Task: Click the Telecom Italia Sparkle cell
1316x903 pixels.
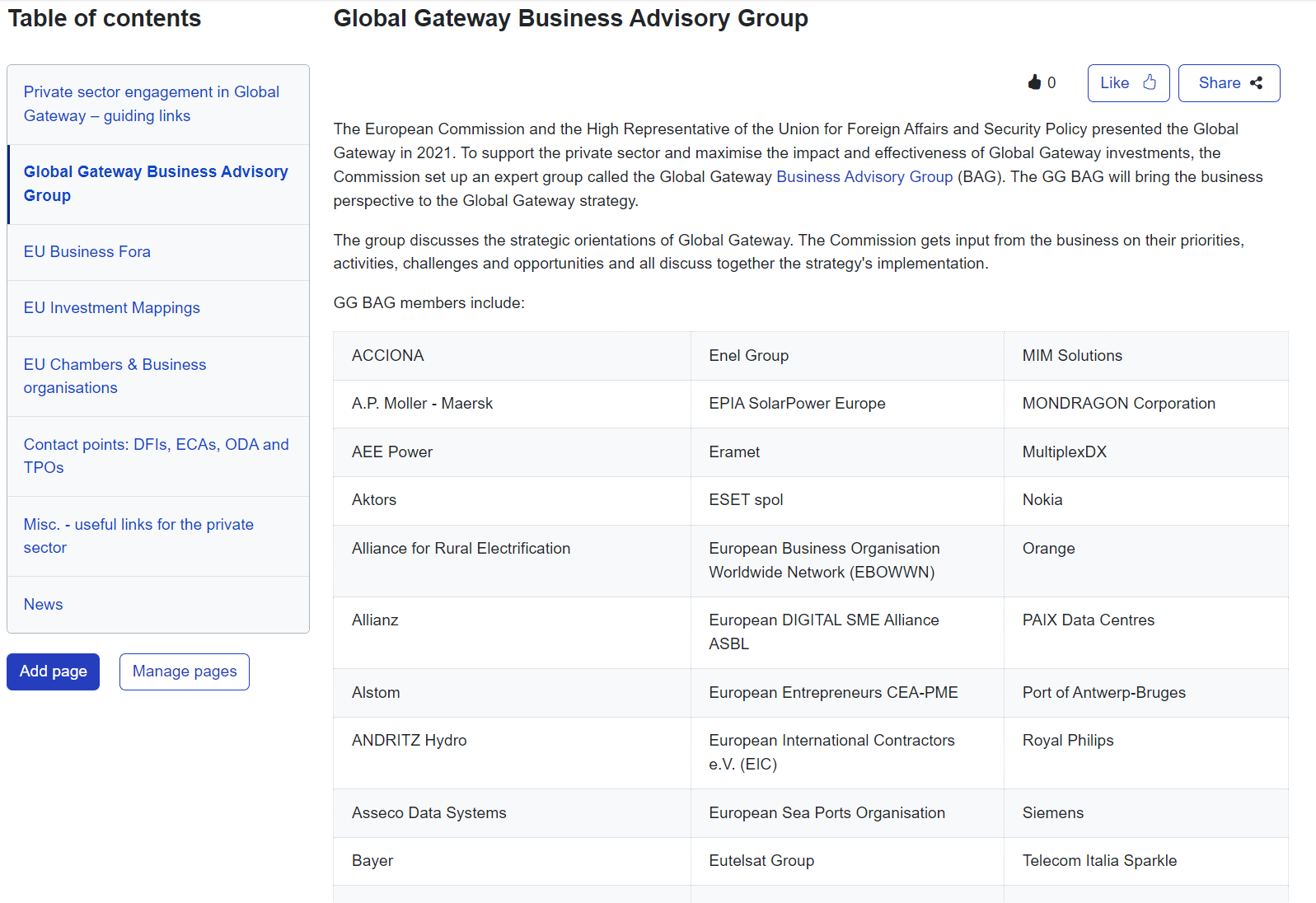Action: point(1146,861)
